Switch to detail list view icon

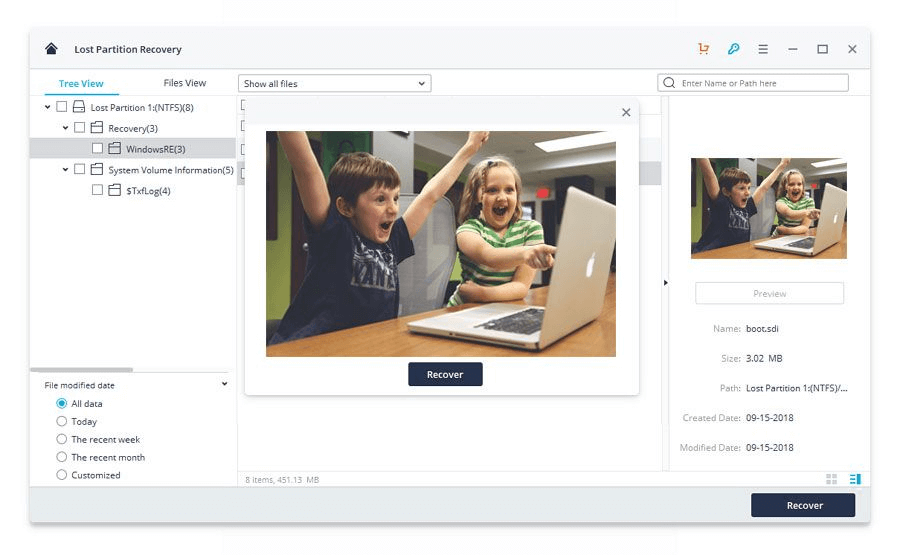click(855, 479)
